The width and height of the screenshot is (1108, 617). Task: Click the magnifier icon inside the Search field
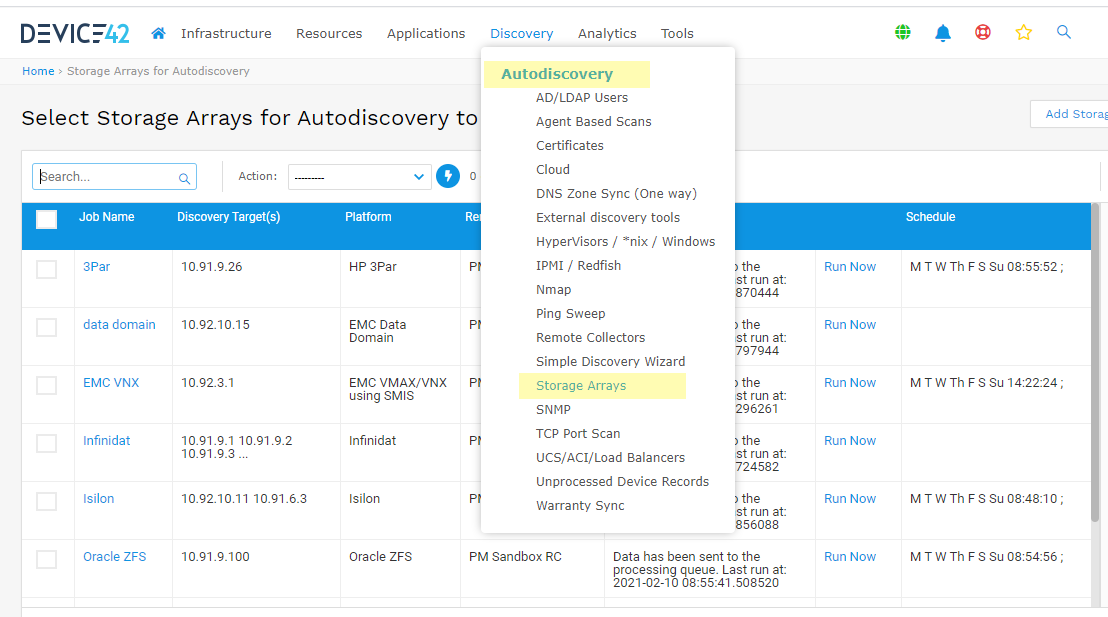pyautogui.click(x=185, y=176)
